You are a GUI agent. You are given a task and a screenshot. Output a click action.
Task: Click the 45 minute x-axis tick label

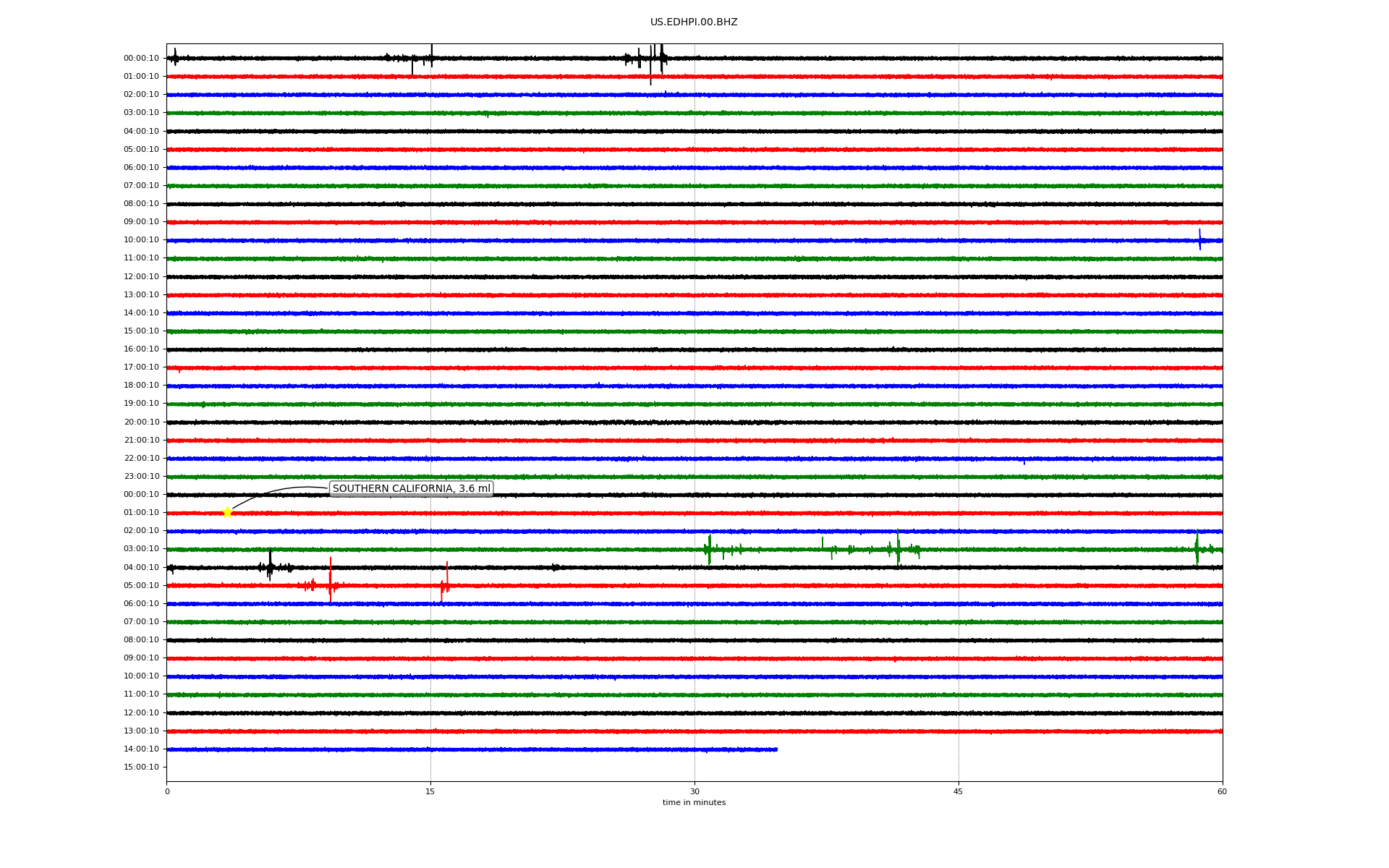[958, 791]
